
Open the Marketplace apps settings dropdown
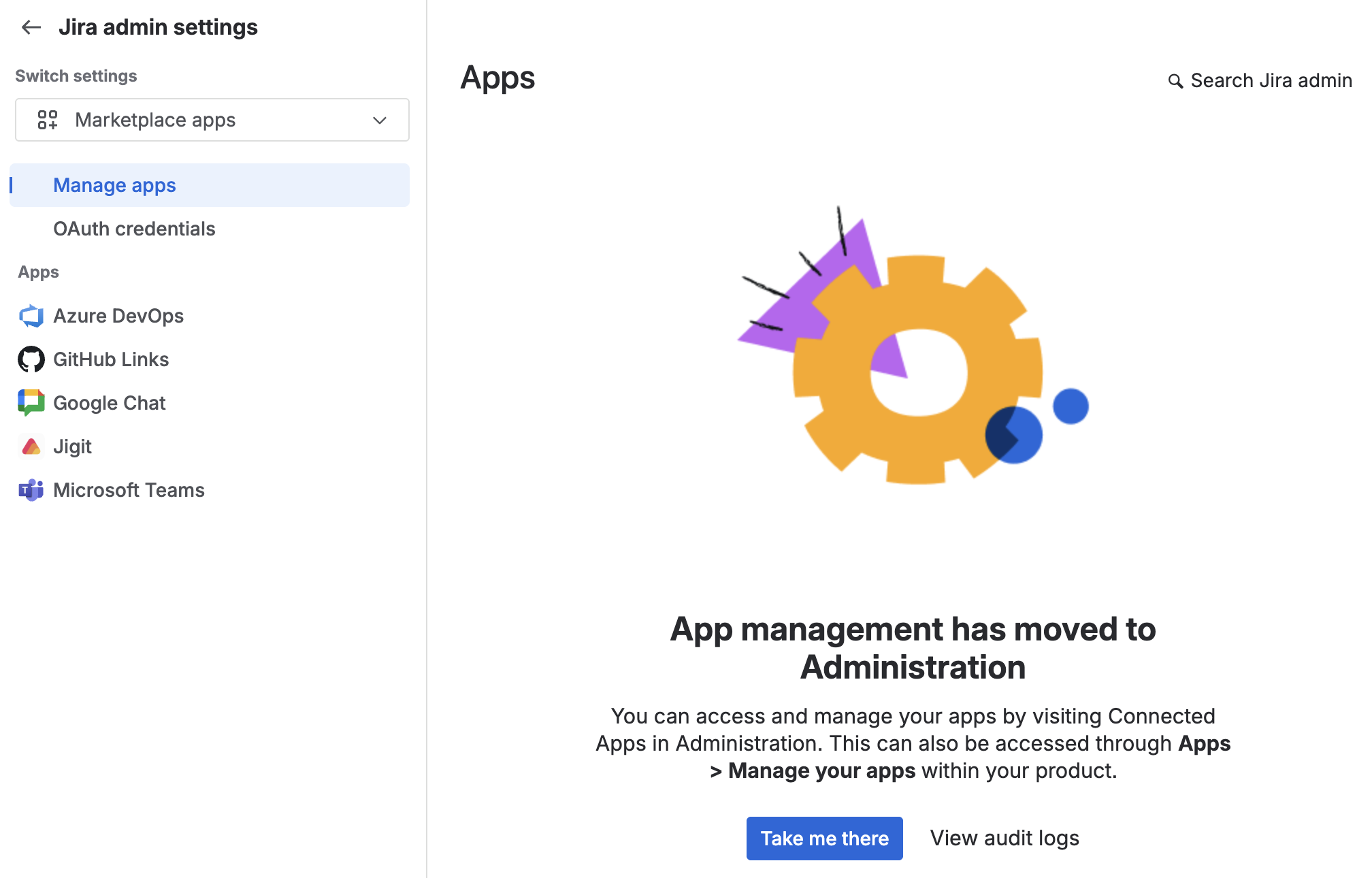[x=212, y=120]
